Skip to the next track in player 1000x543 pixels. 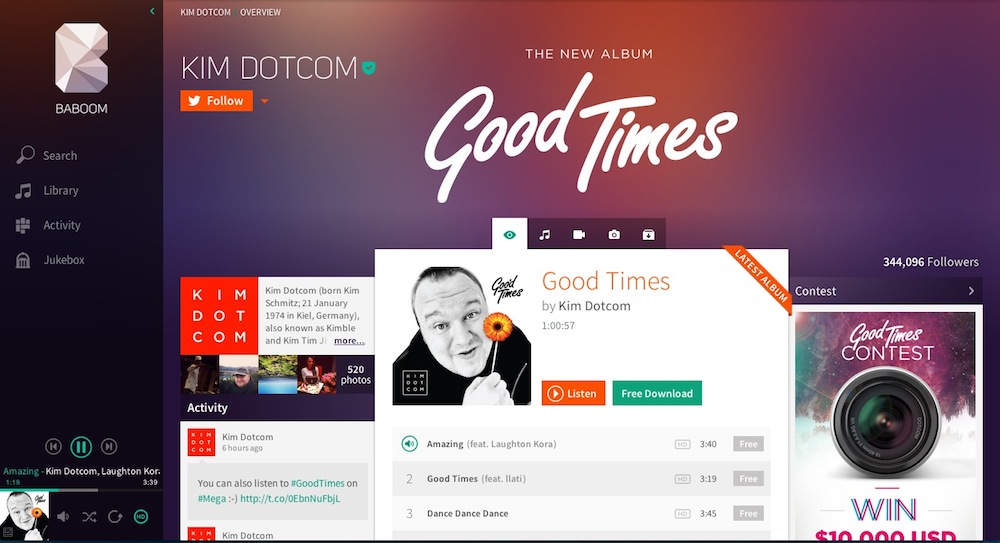point(109,447)
